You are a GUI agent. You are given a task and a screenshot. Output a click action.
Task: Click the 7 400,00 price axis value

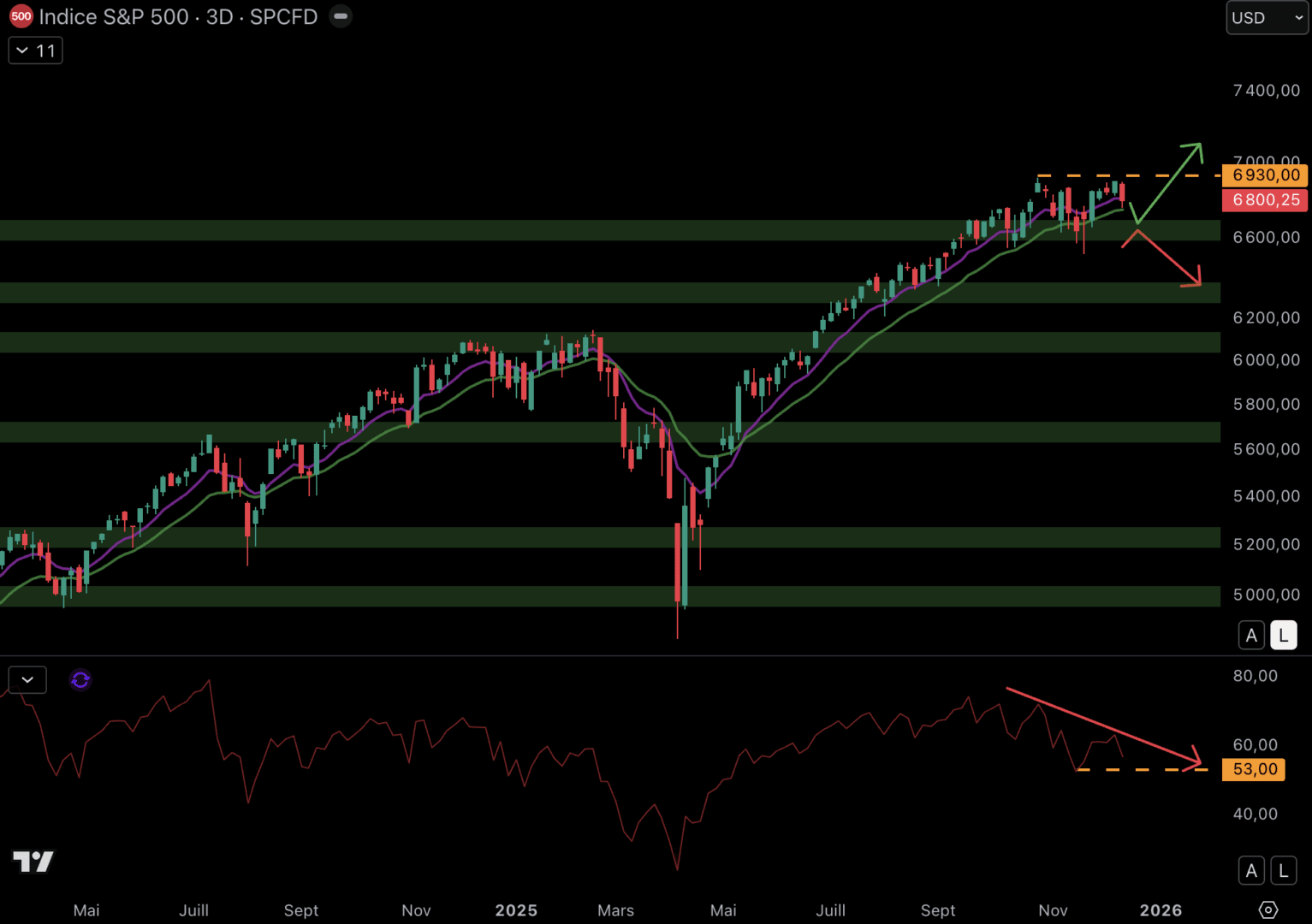(x=1266, y=90)
